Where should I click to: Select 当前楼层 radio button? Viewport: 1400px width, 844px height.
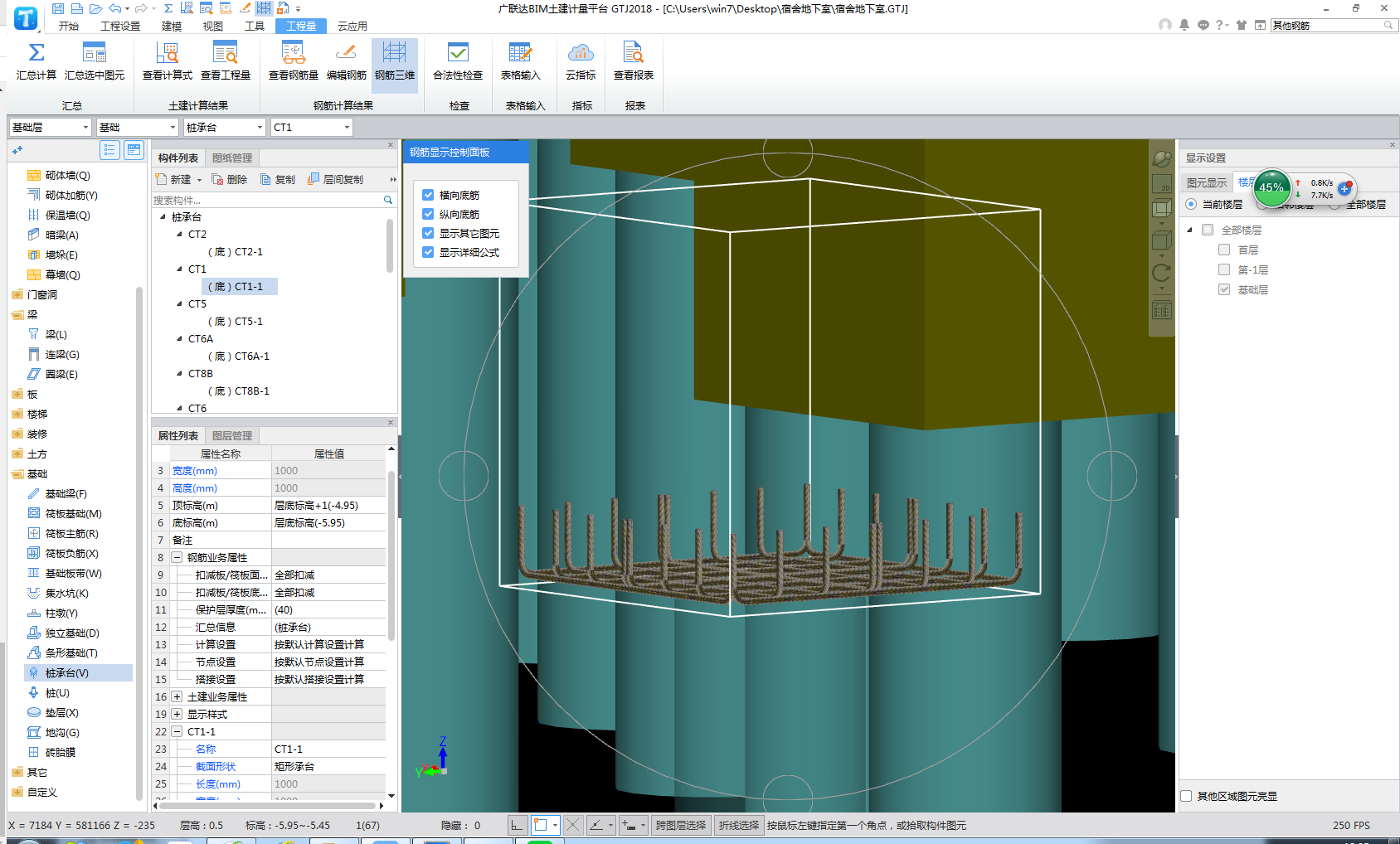[1191, 204]
